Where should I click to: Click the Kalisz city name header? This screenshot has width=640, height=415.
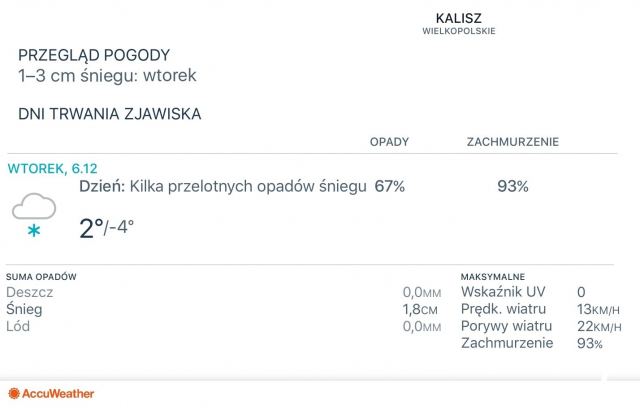[x=459, y=18]
